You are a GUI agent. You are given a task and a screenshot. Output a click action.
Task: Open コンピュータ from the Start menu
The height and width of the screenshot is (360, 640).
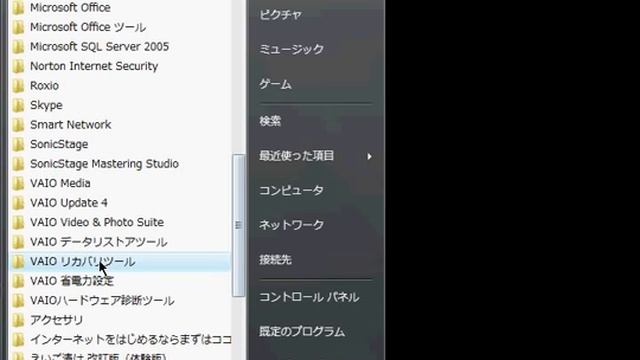pos(291,191)
